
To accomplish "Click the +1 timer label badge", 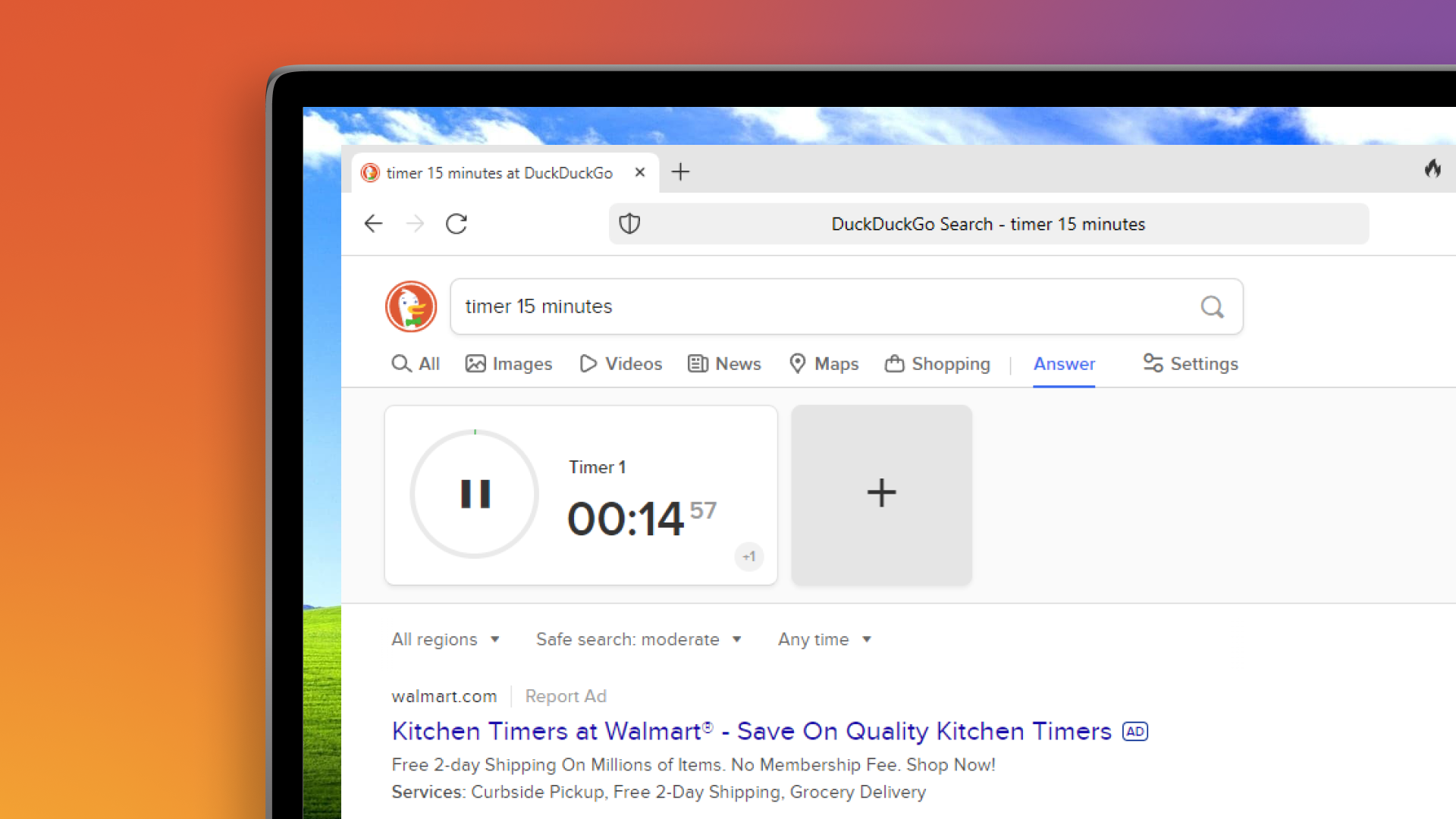I will point(749,556).
